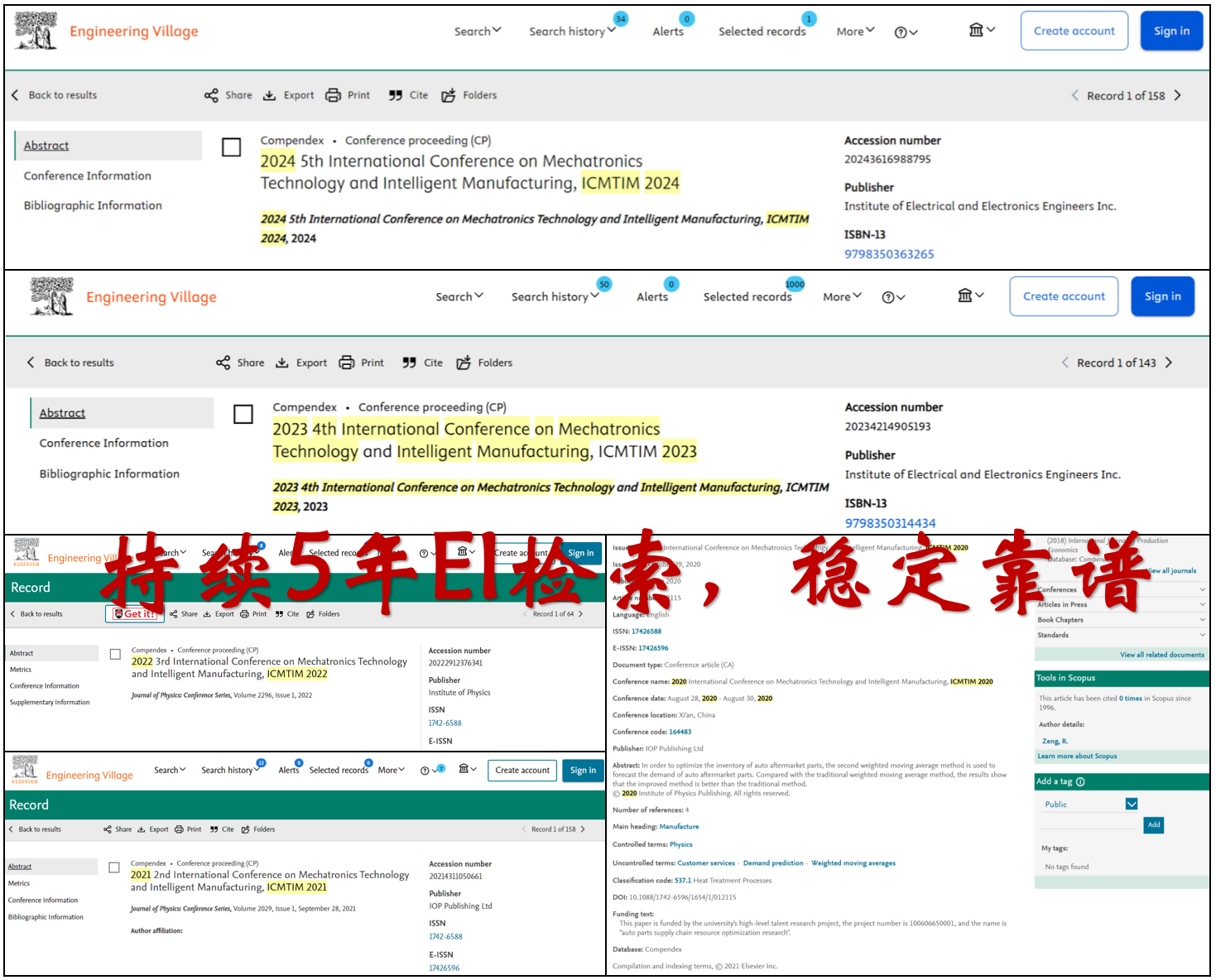Viewport: 1216px width, 980px height.
Task: Click Cite icon on the ICMTIM 2022 record
Action: pyautogui.click(x=280, y=614)
